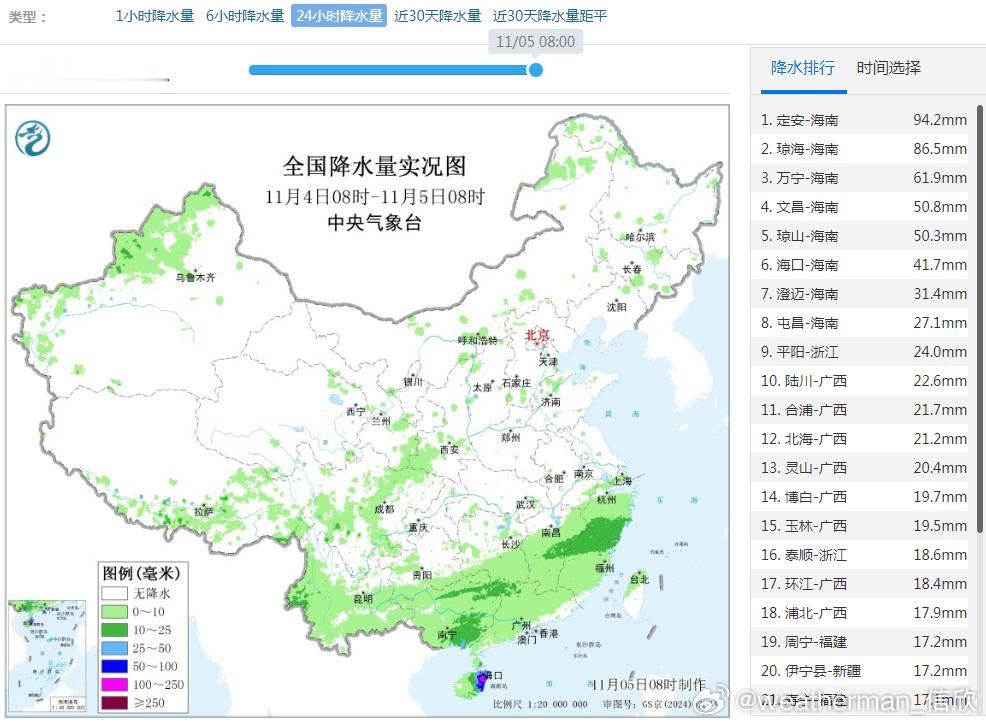Select ranking entry "1. 定安-海南"

(862, 119)
